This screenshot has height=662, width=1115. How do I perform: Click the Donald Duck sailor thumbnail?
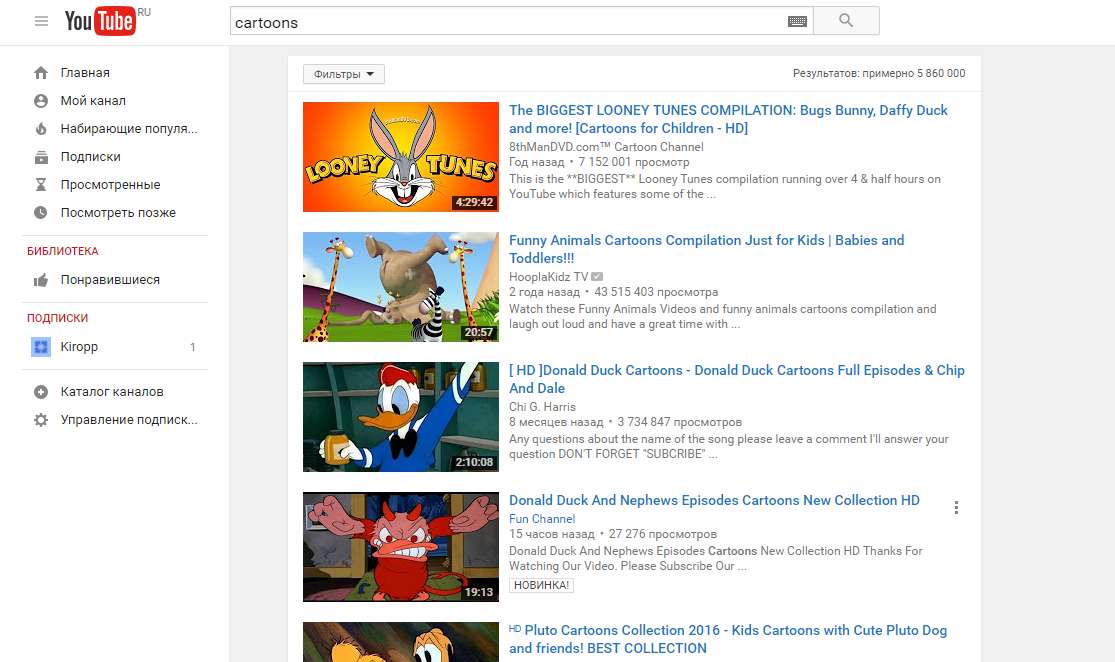coord(400,417)
